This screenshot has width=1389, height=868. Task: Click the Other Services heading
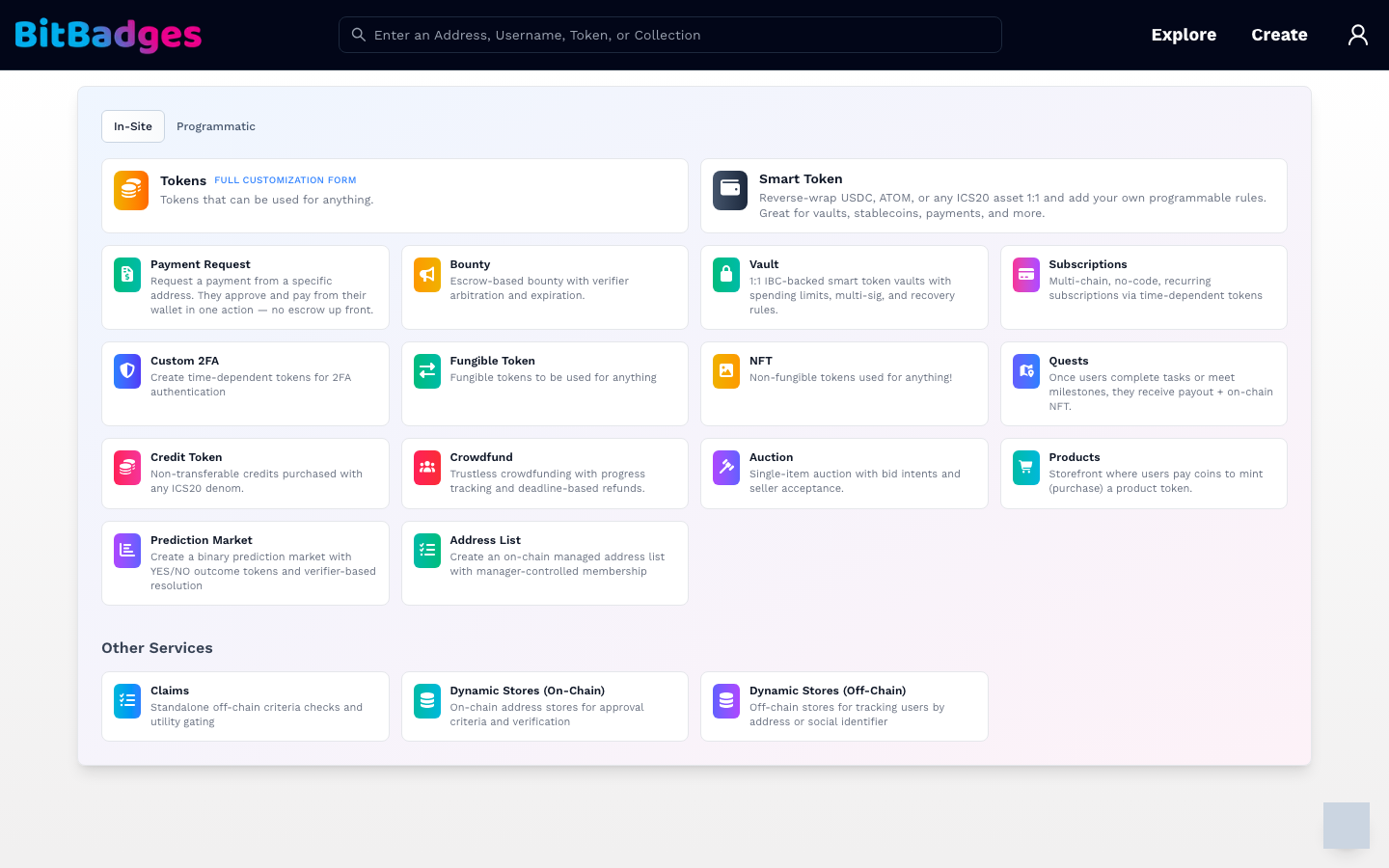(157, 648)
